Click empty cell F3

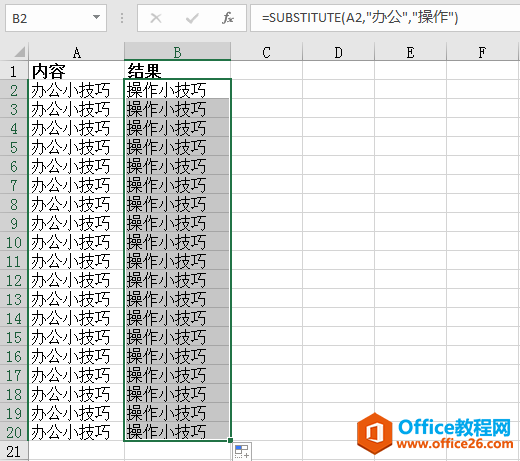(x=482, y=108)
